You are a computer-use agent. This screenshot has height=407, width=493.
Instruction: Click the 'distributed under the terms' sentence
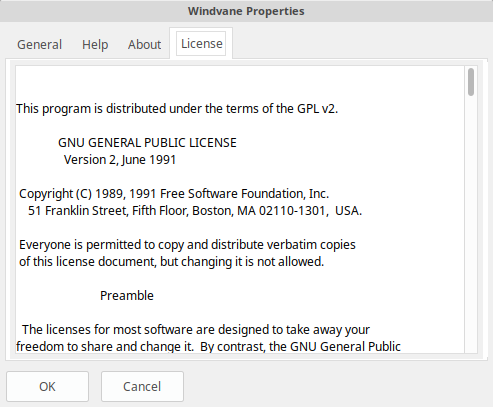[177, 109]
